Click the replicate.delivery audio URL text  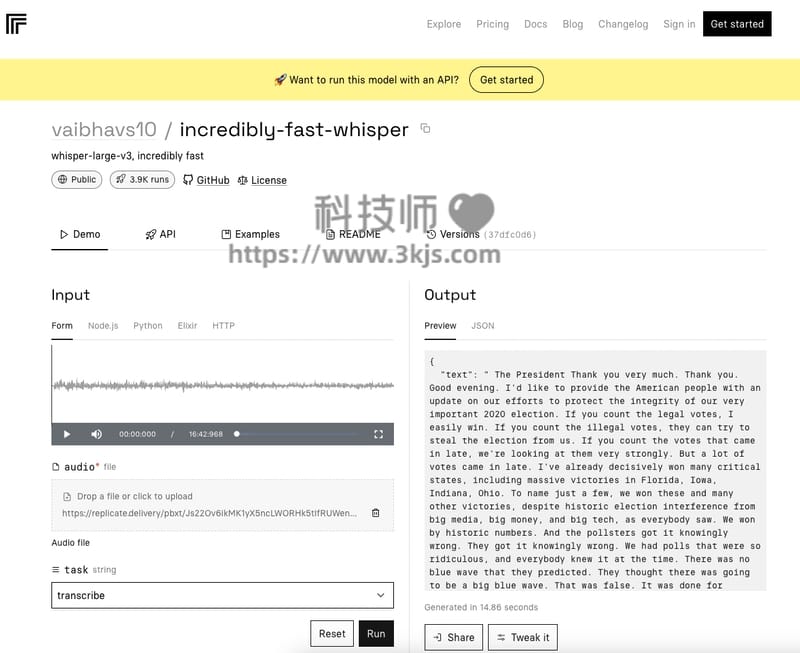(x=209, y=513)
